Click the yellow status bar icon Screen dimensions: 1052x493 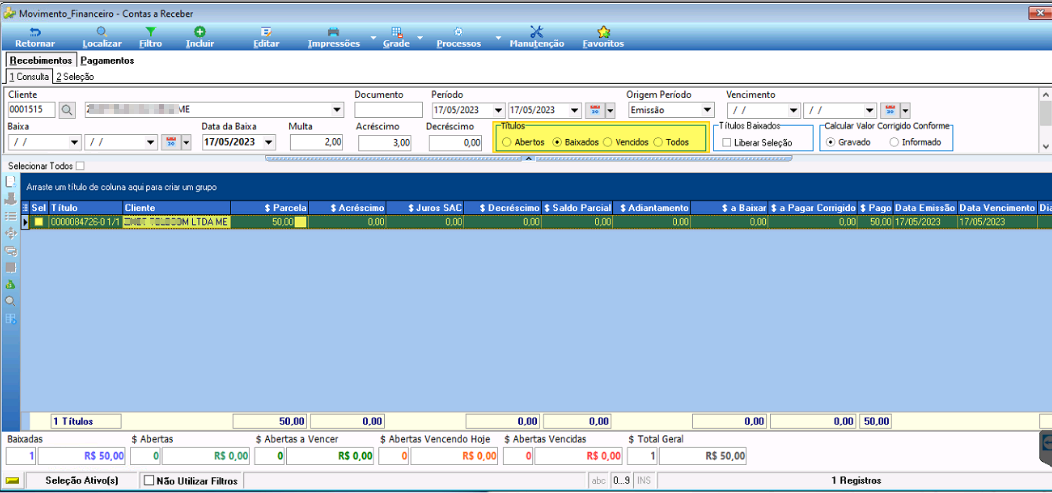12,480
